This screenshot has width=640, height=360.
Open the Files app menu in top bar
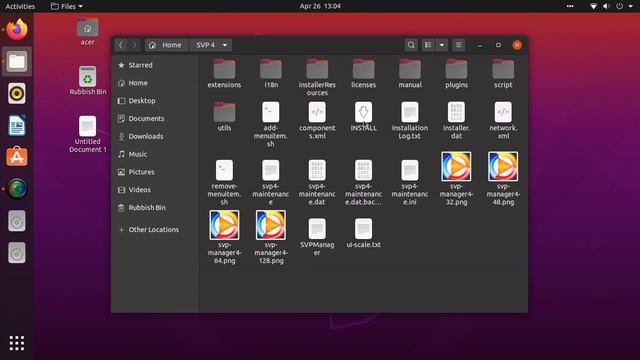point(67,6)
